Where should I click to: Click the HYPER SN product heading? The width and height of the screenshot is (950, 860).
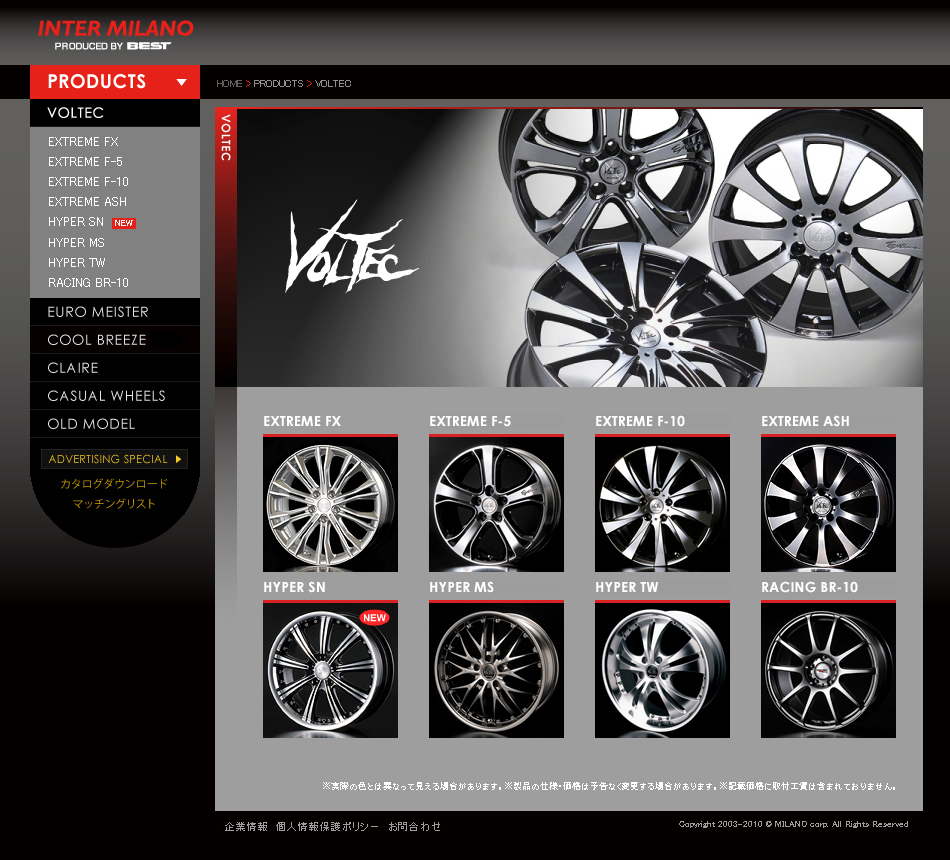tap(294, 587)
